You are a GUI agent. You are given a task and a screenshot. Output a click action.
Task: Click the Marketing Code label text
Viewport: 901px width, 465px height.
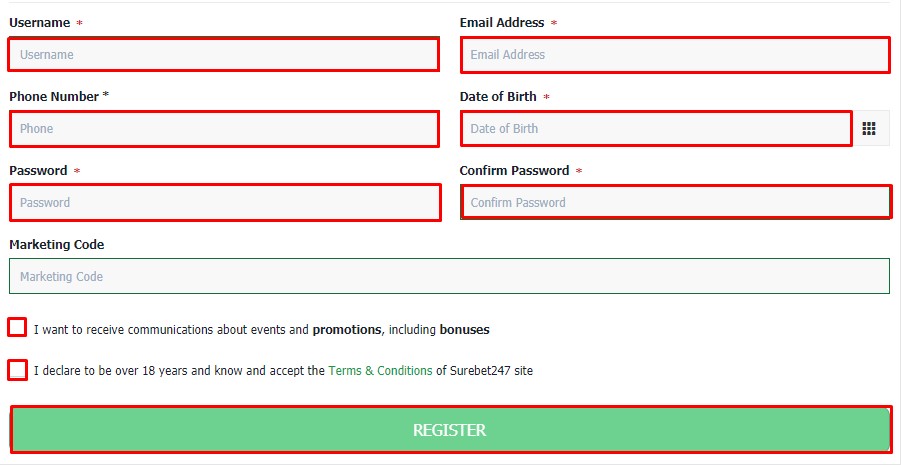click(57, 245)
